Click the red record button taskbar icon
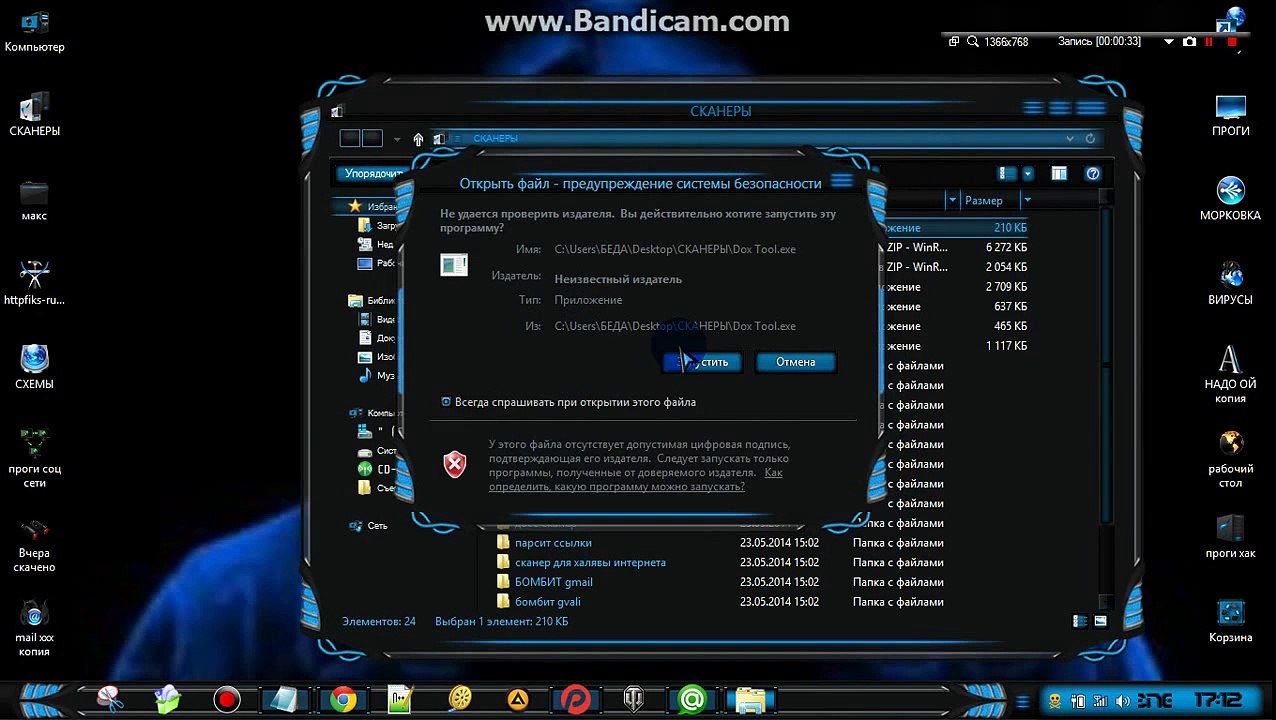1276x720 pixels. 227,700
